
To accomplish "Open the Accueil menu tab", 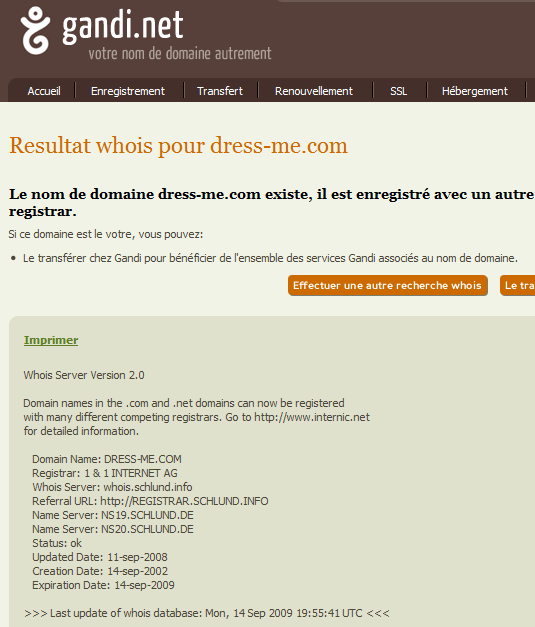I will [x=44, y=91].
